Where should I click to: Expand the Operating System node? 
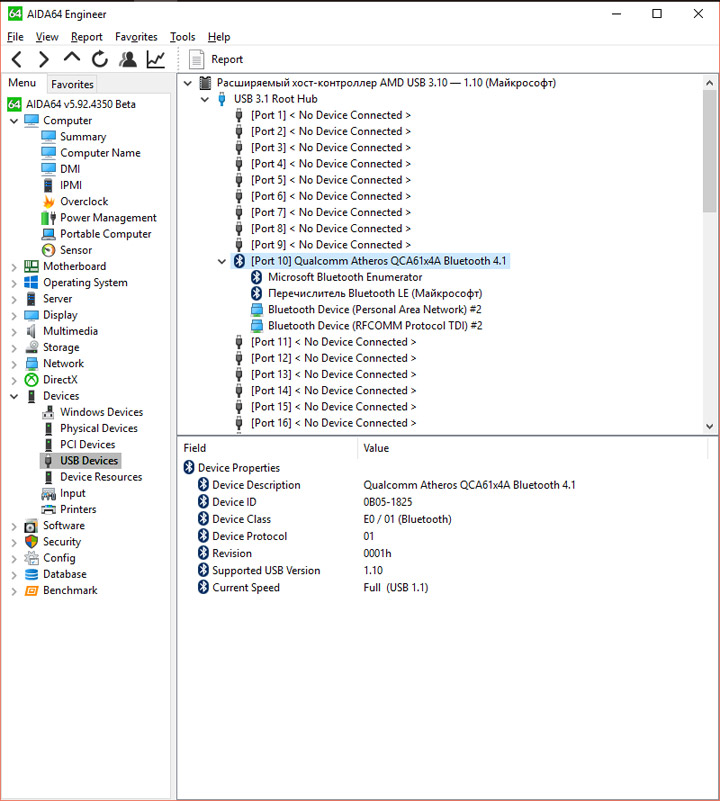pyautogui.click(x=14, y=283)
